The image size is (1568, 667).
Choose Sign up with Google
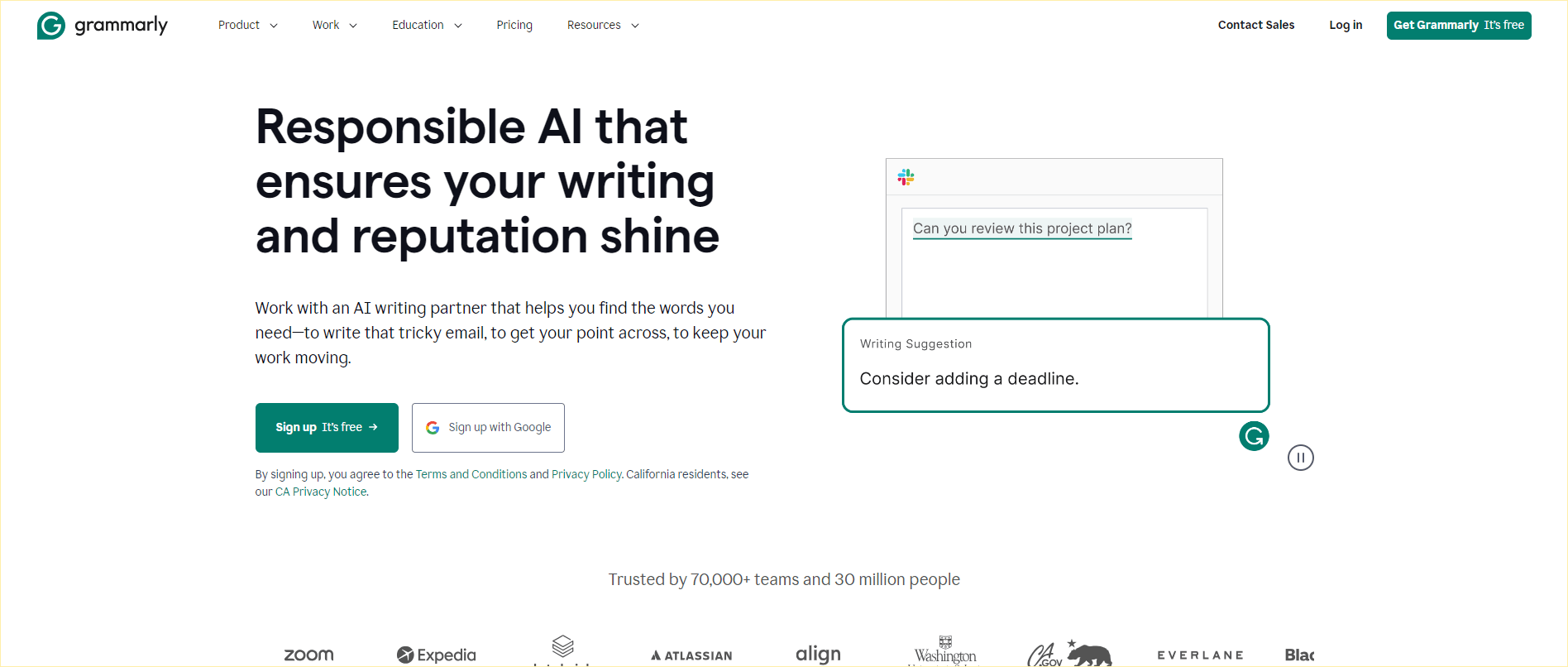click(x=488, y=428)
